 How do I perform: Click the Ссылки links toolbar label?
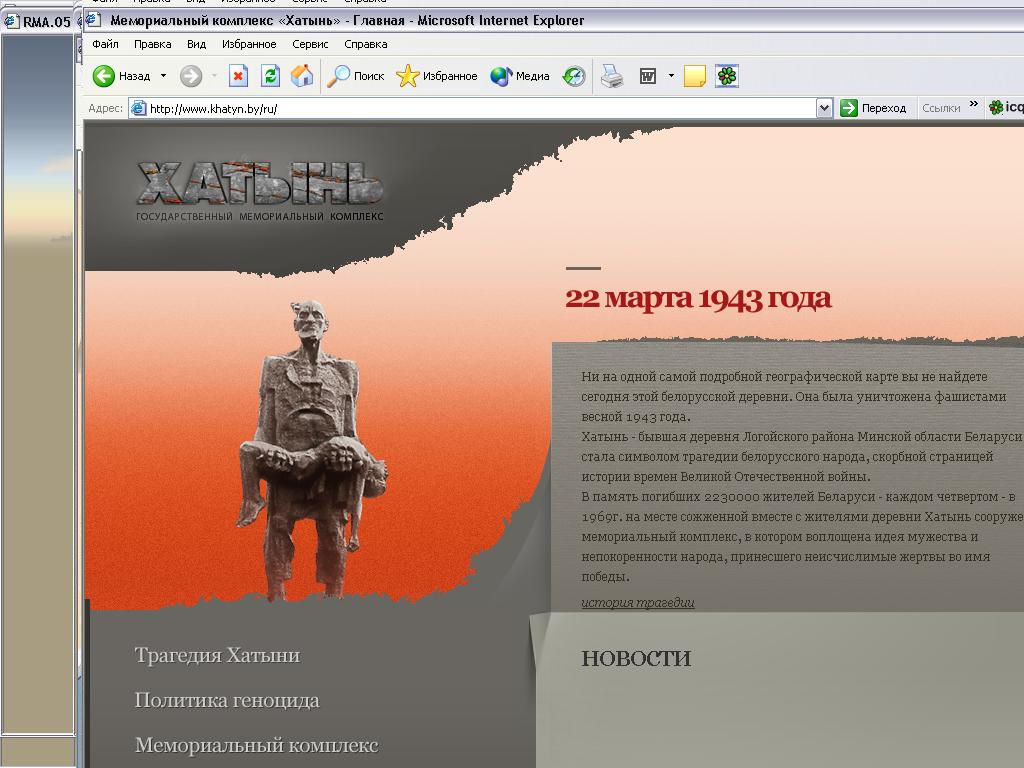click(941, 108)
